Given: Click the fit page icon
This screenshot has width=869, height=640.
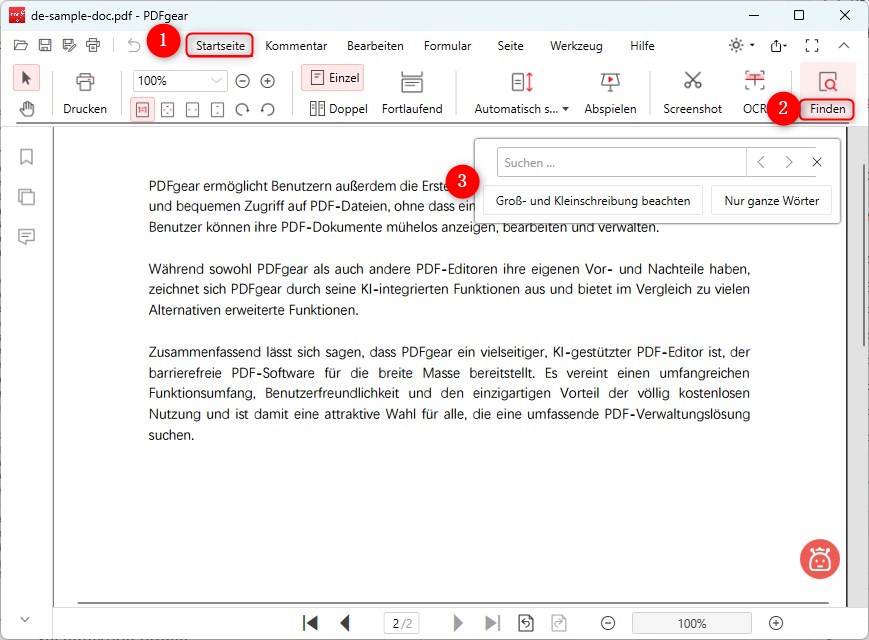Looking at the screenshot, I should pos(167,110).
